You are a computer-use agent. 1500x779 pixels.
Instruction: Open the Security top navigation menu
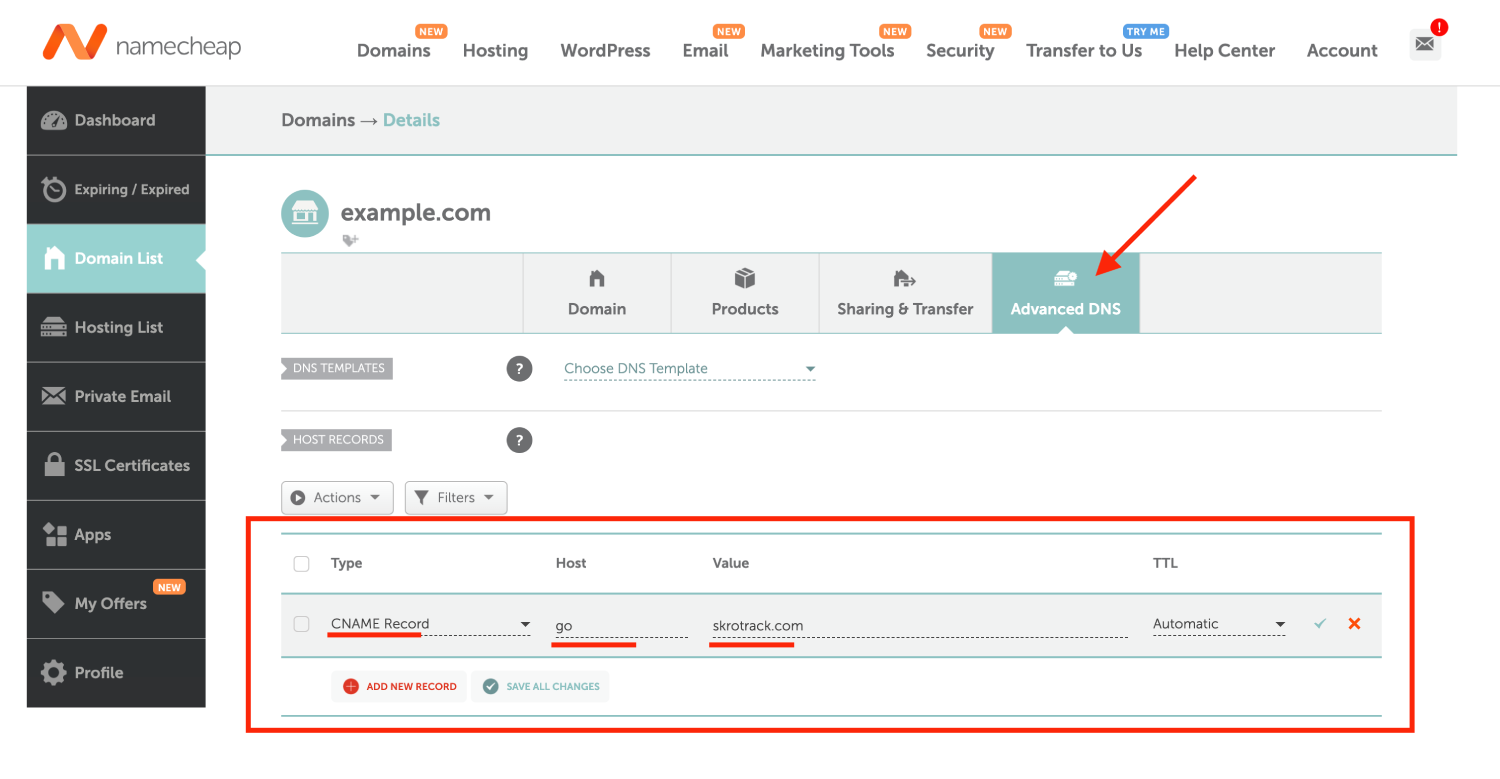click(x=960, y=50)
